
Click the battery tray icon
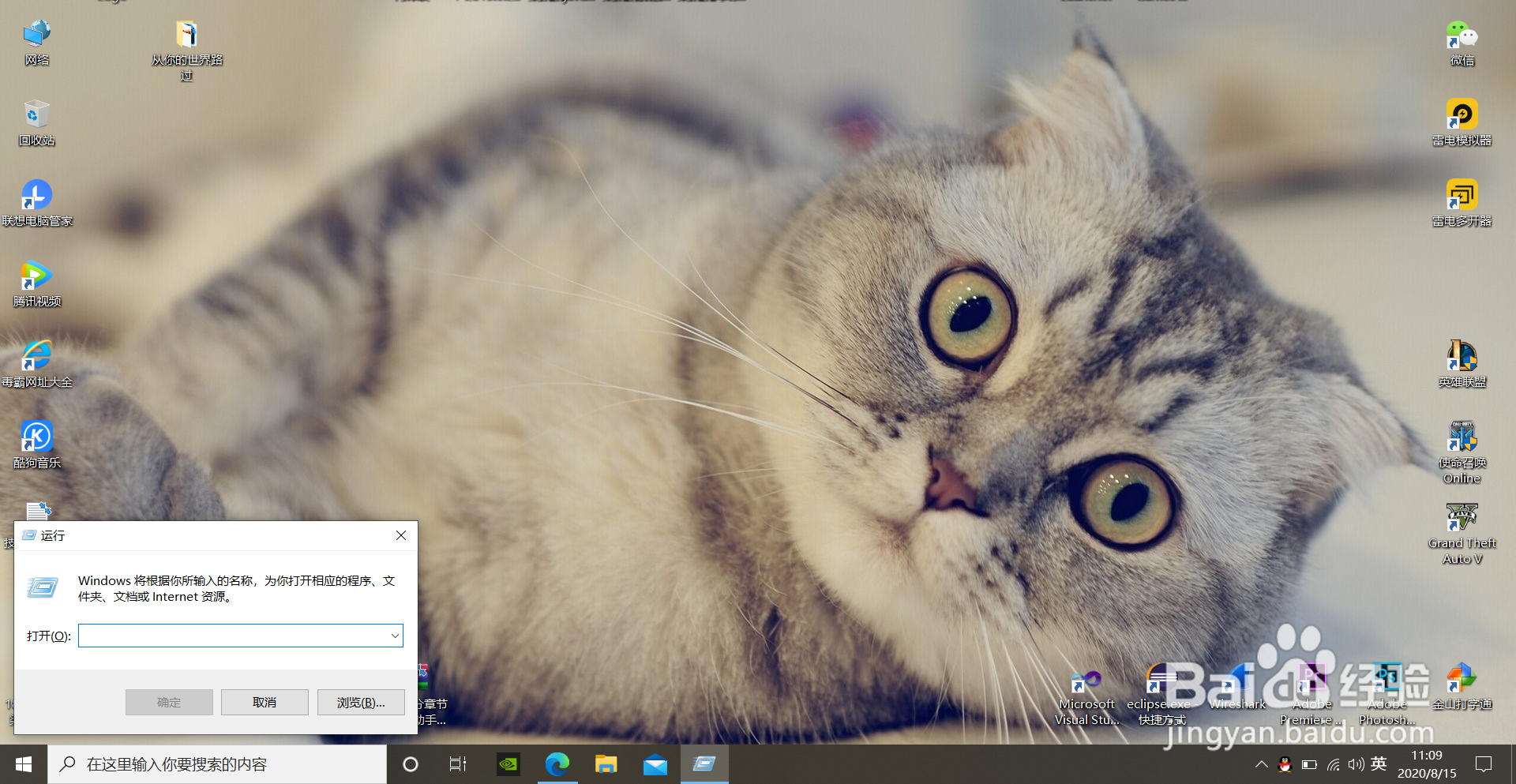pyautogui.click(x=1309, y=764)
